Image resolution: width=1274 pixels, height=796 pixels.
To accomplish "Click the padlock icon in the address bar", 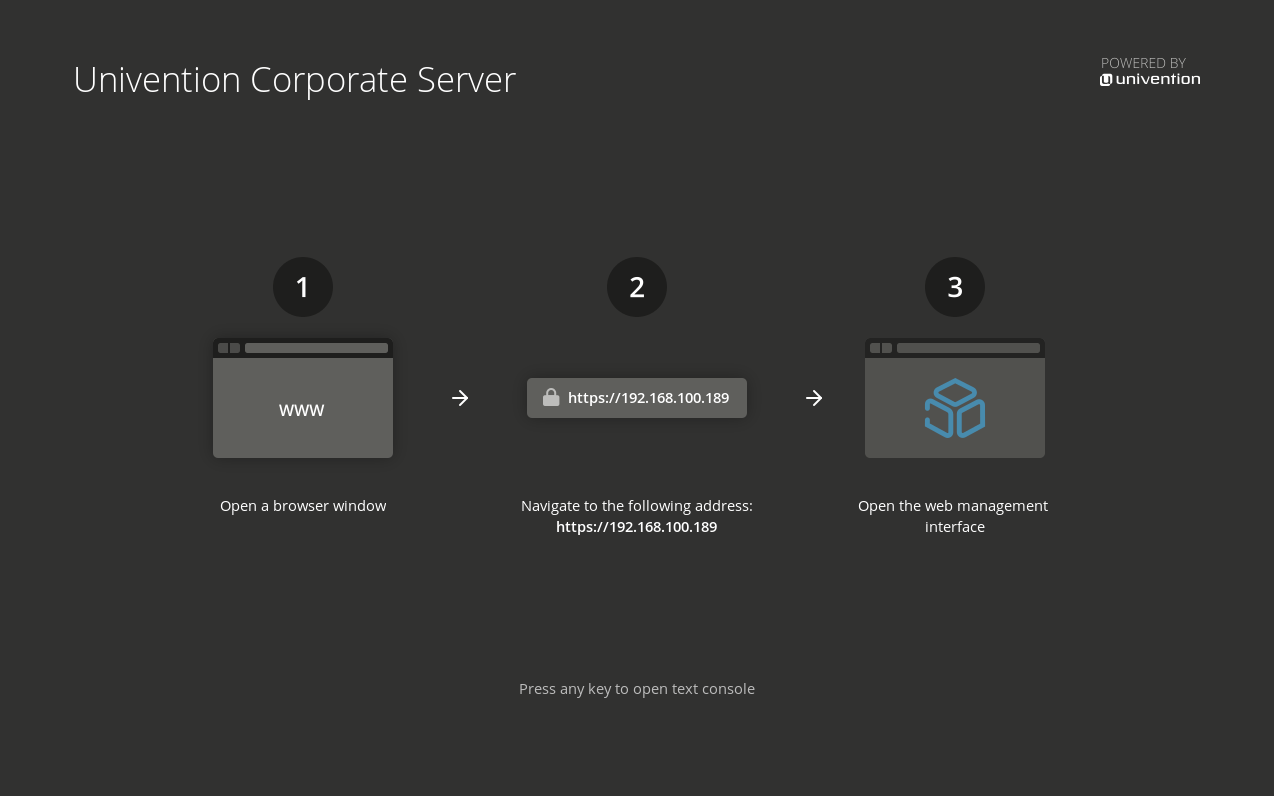I will [x=550, y=398].
